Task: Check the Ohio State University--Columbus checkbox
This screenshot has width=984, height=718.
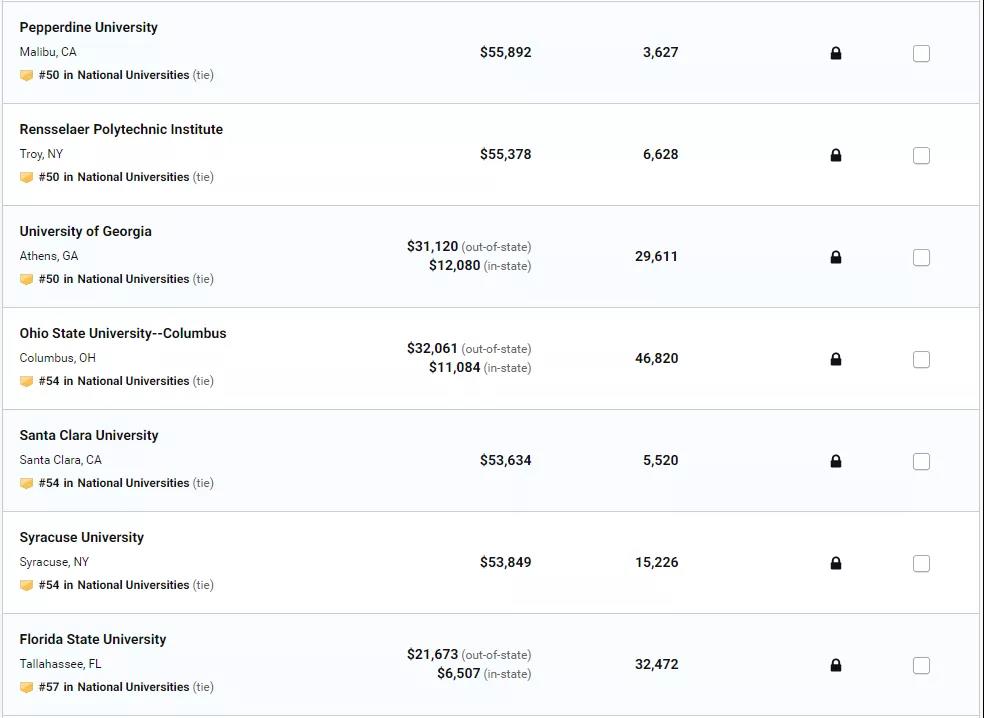Action: point(921,359)
